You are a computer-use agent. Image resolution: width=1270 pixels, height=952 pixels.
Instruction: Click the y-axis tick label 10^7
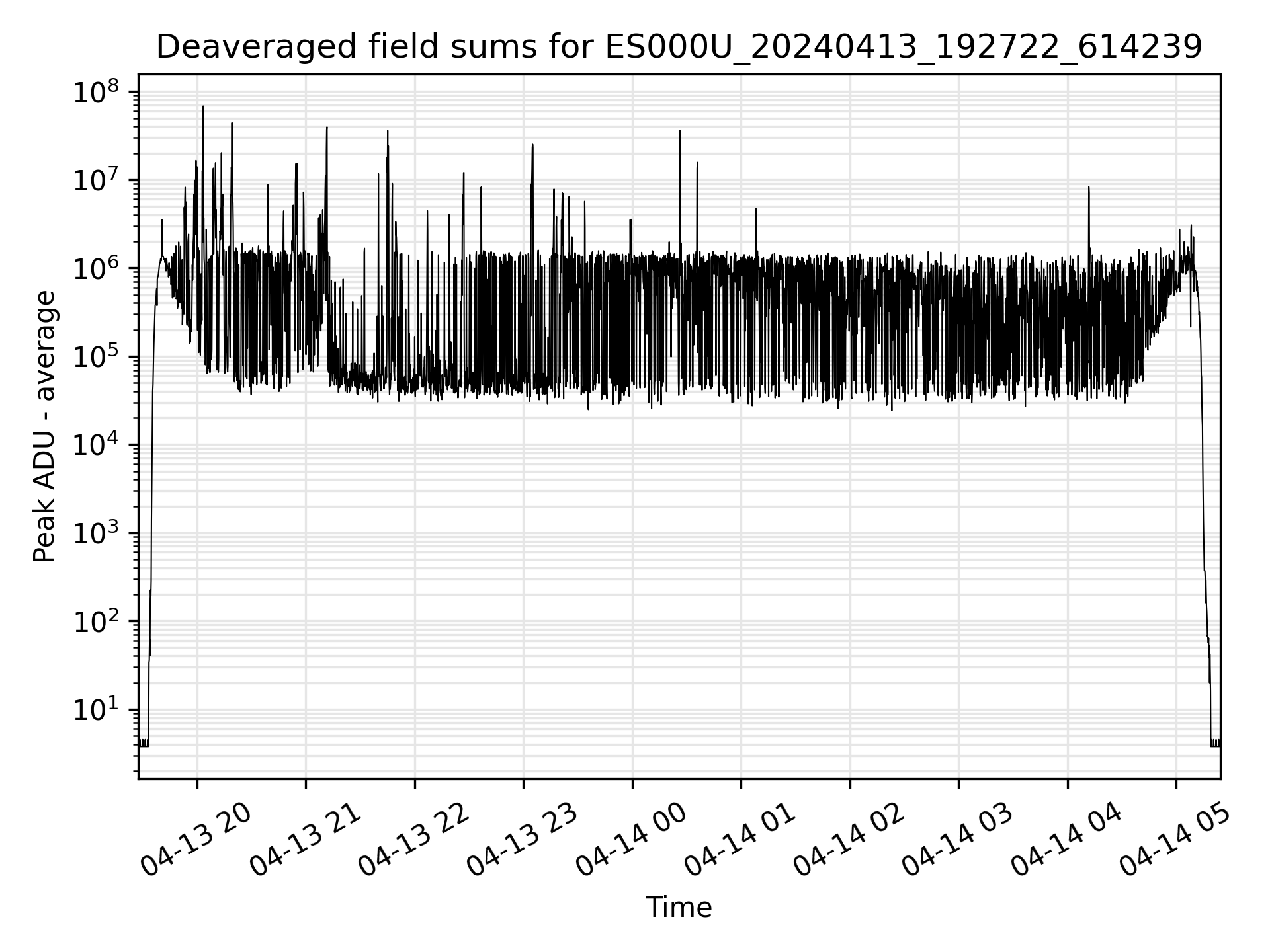97,180
